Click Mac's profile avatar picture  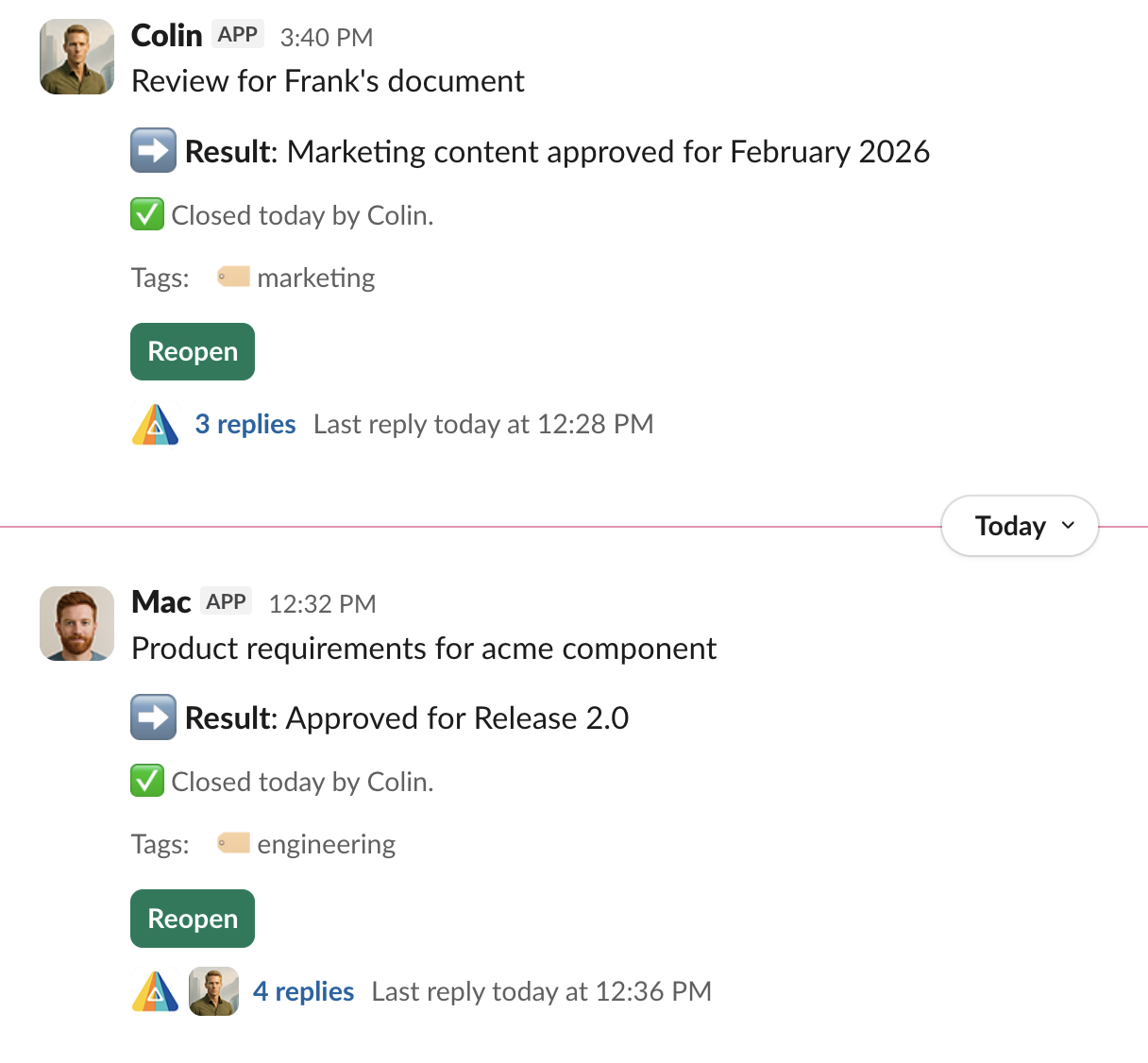[x=76, y=623]
